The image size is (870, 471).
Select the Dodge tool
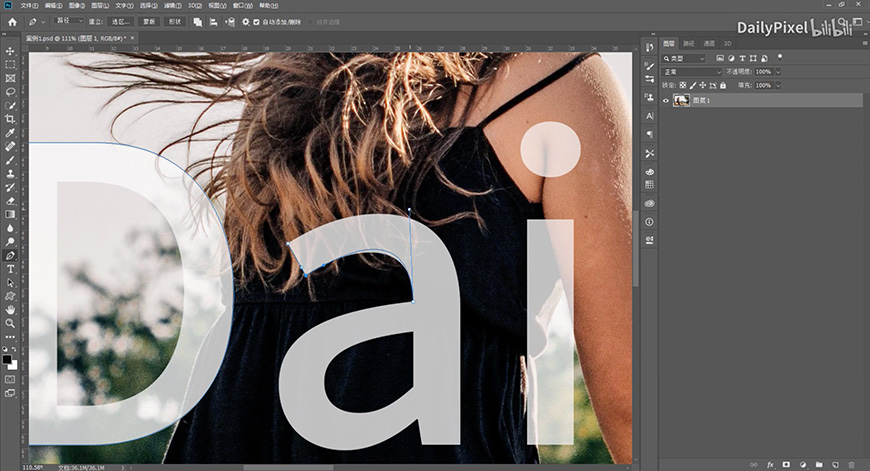click(10, 241)
